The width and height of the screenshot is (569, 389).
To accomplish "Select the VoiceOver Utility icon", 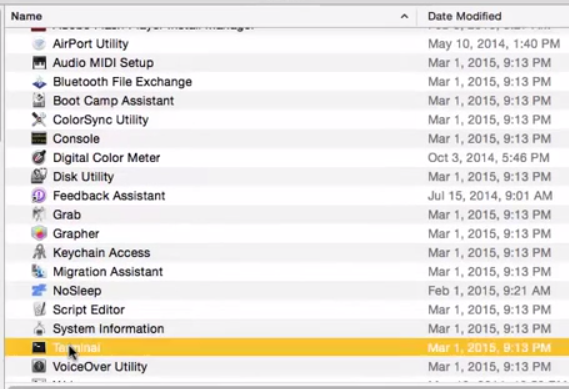I will coord(39,367).
